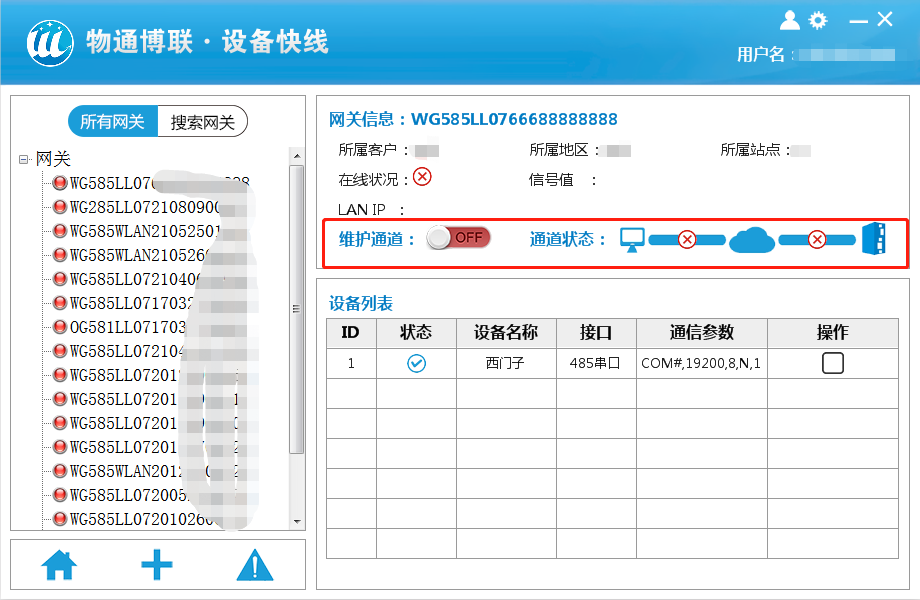Screen dimensions: 920x600
Task: Click scroll-up arrow of gateway list
Action: point(296,156)
